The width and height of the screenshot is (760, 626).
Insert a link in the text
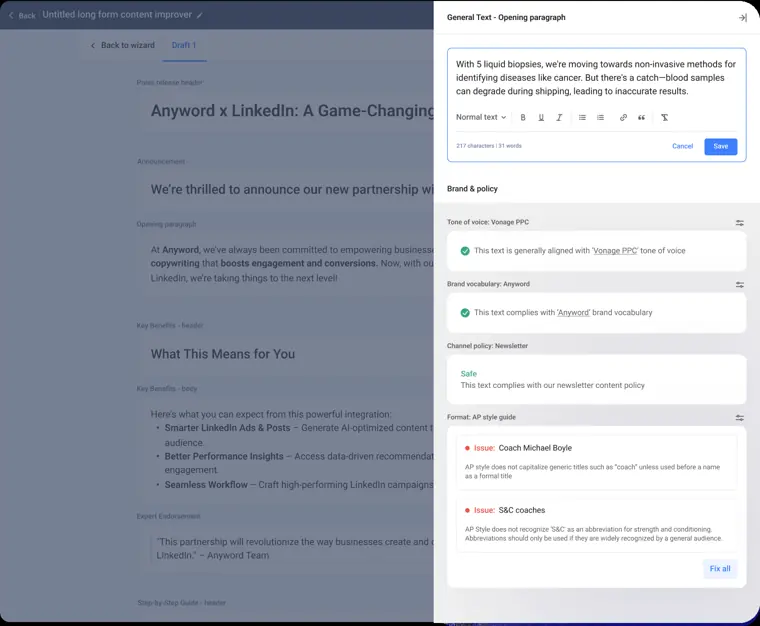623,118
